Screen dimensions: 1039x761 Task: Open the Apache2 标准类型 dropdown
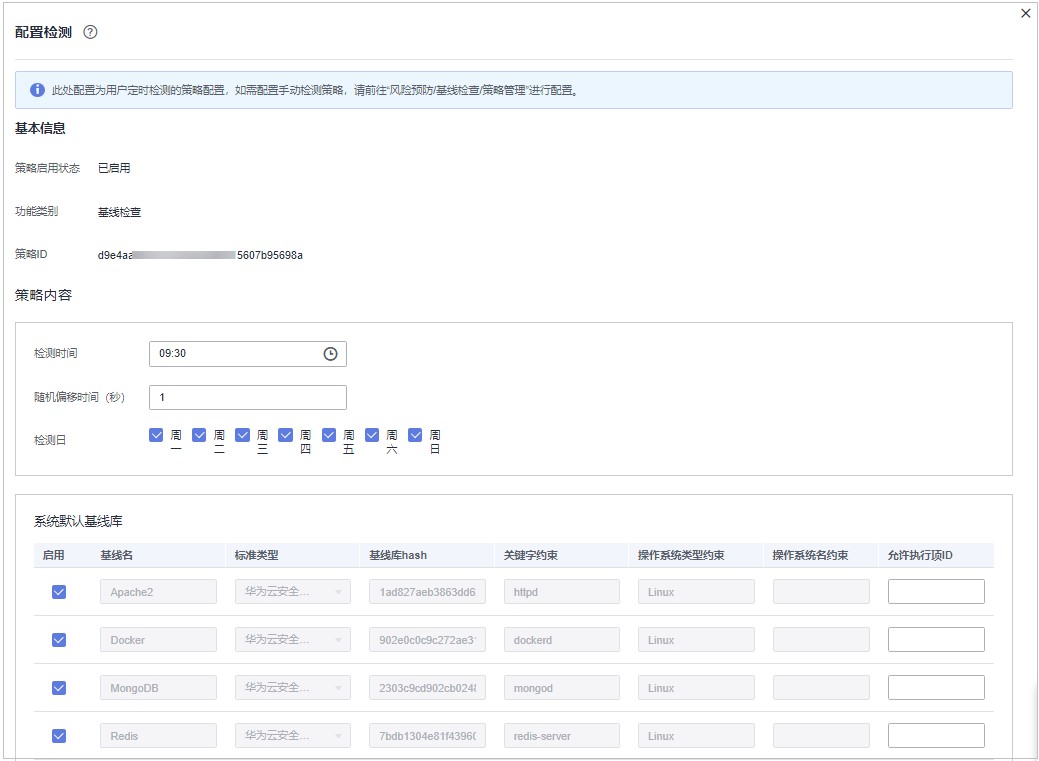pos(292,592)
